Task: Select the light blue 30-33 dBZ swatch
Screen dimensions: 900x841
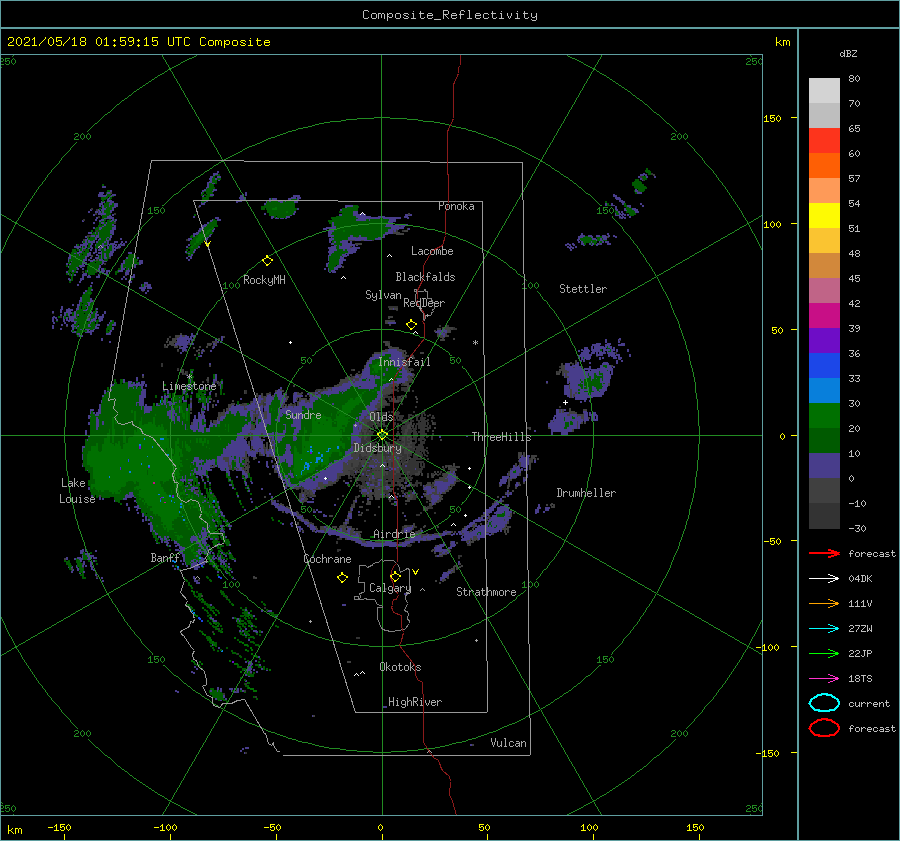Action: pyautogui.click(x=824, y=390)
